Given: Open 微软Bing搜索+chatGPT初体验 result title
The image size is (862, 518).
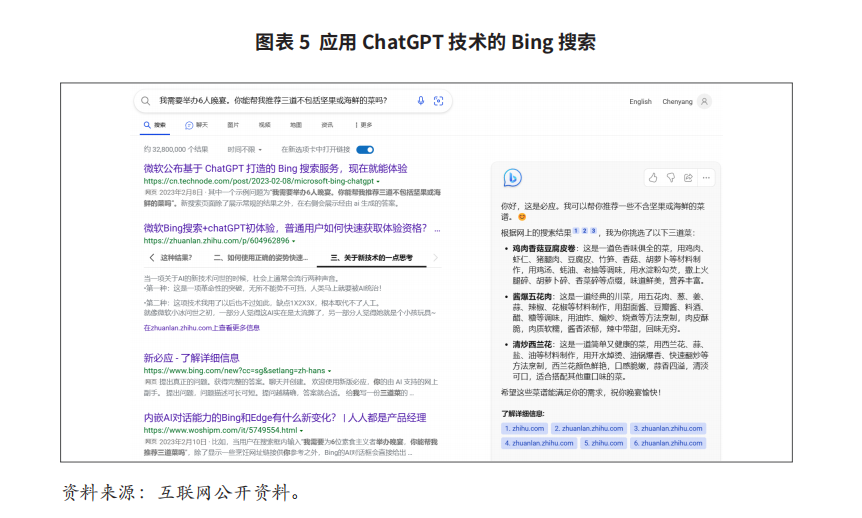Looking at the screenshot, I should pyautogui.click(x=285, y=228).
